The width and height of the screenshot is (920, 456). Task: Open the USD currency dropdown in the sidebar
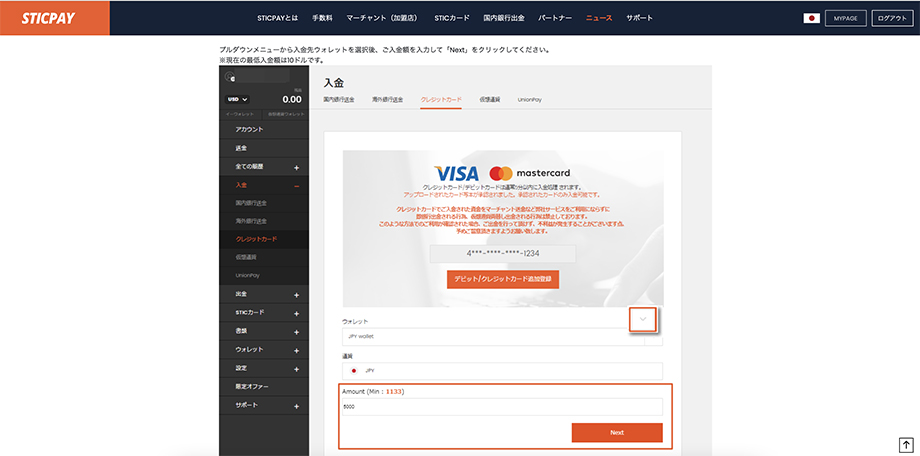(x=237, y=99)
